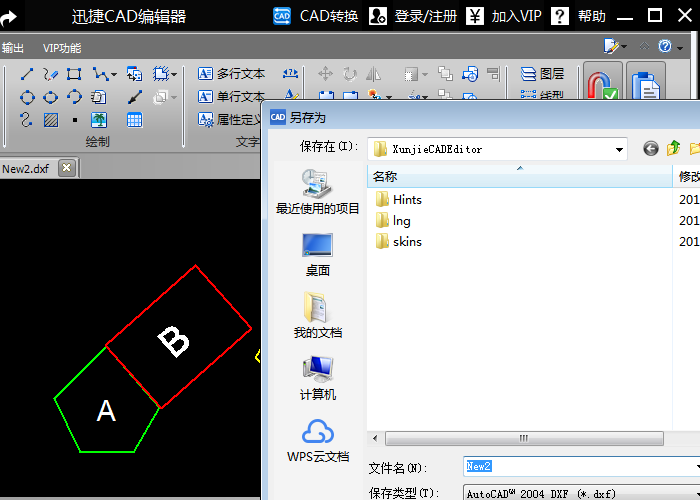Open 最近使用的项目 recent places
The height and width of the screenshot is (500, 700).
(317, 192)
